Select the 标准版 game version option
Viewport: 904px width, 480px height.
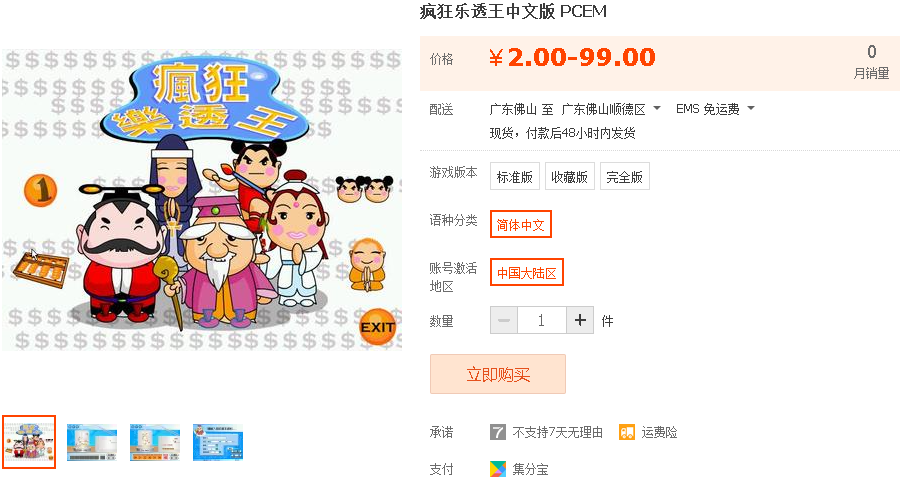(x=515, y=176)
